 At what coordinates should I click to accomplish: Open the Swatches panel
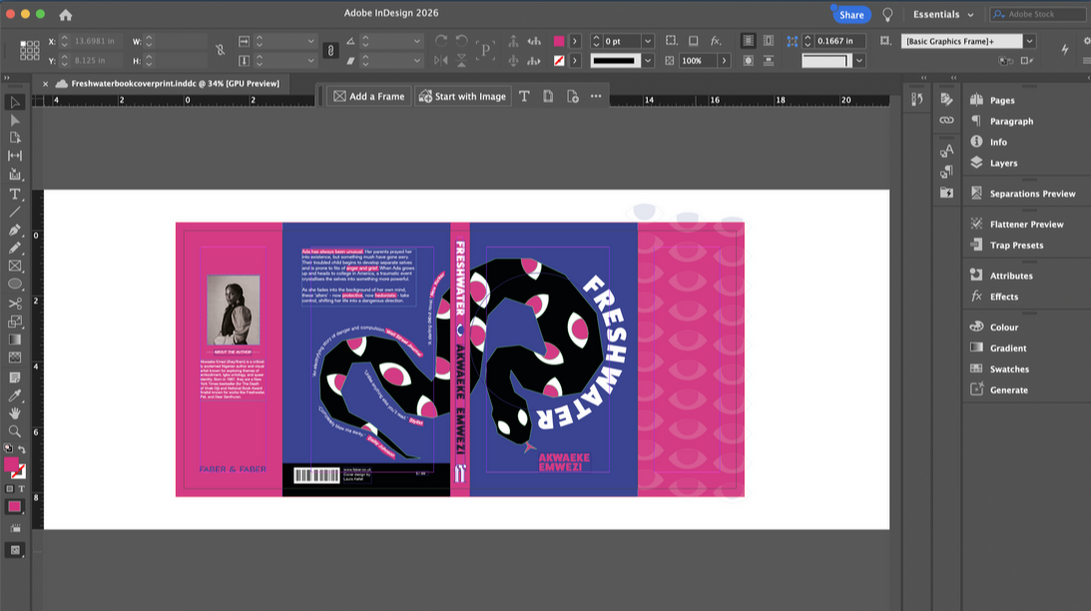coord(1009,369)
